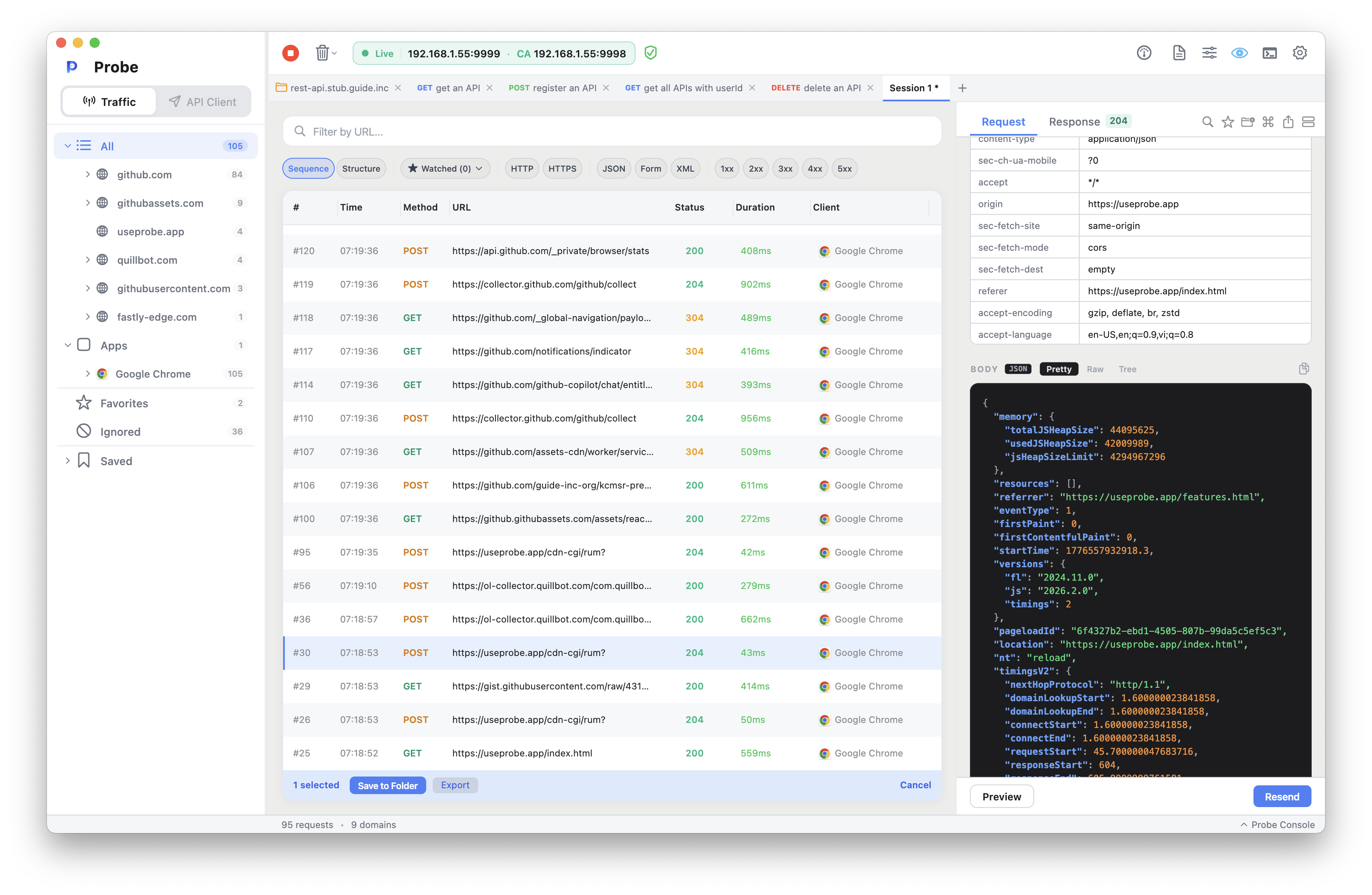Show body in Tree view
This screenshot has width=1372, height=895.
click(x=1127, y=369)
